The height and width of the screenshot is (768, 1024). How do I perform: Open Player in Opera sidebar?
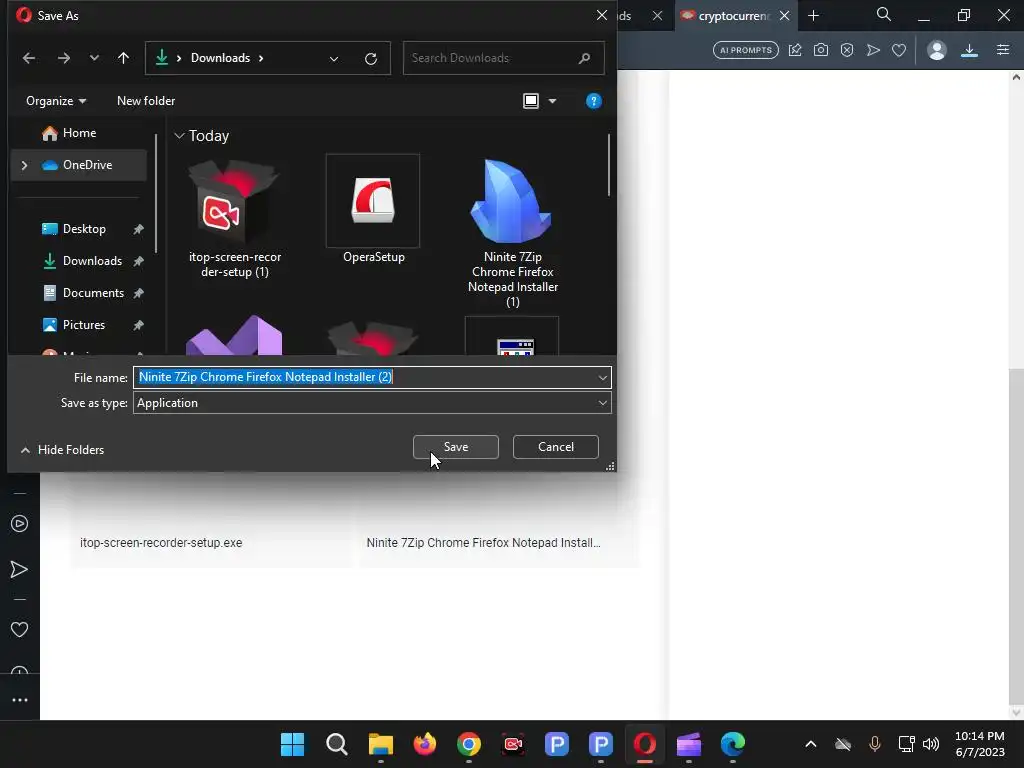pyautogui.click(x=20, y=524)
